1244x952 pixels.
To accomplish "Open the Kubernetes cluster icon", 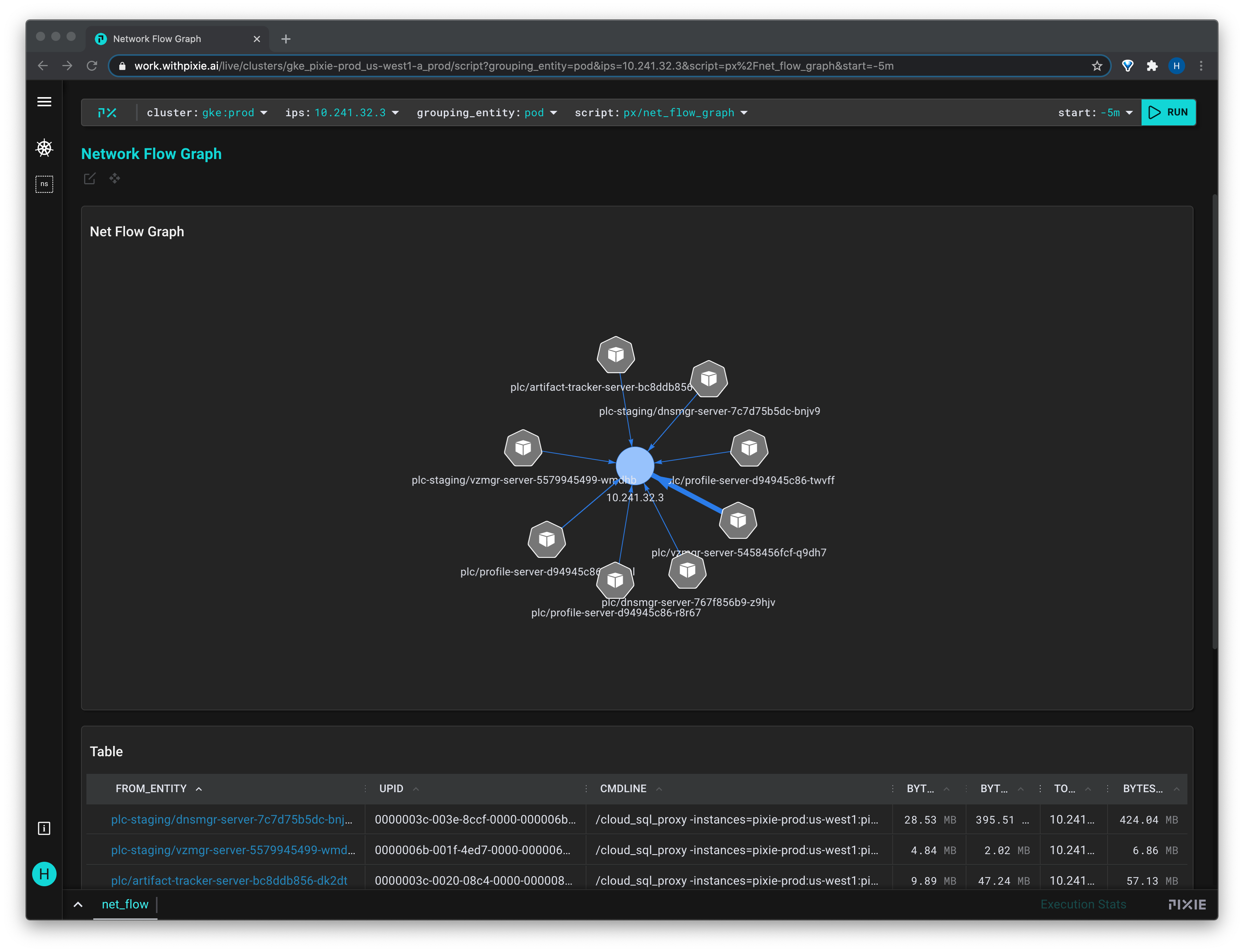I will point(44,148).
